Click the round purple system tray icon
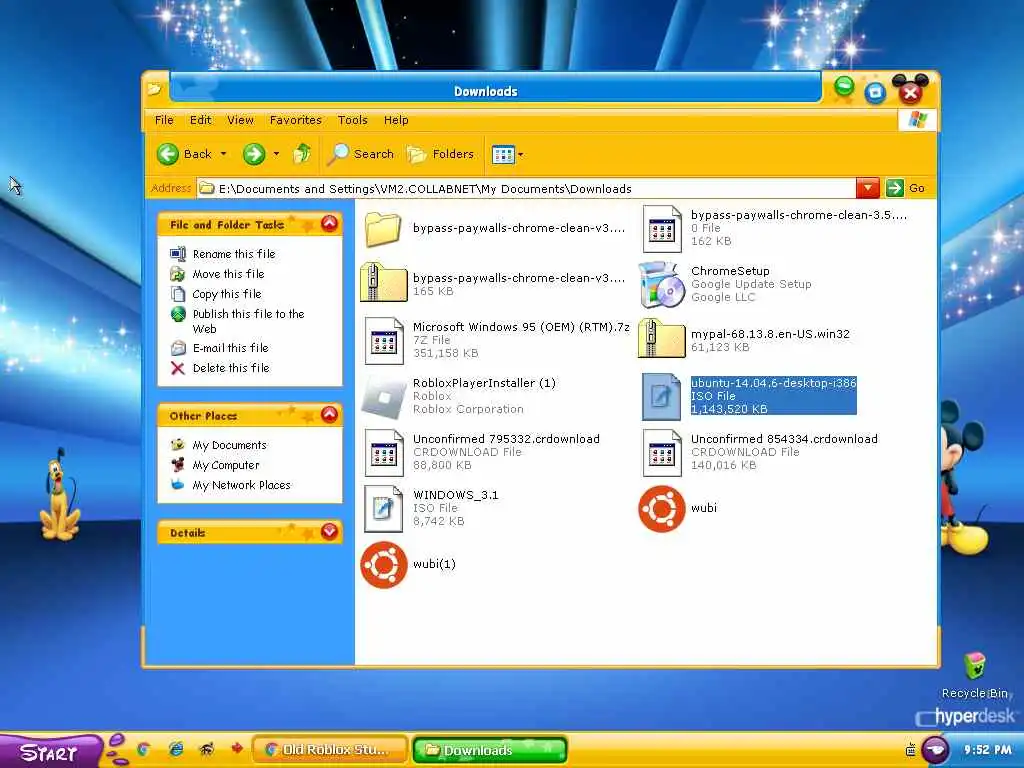The width and height of the screenshot is (1024, 768). [935, 750]
